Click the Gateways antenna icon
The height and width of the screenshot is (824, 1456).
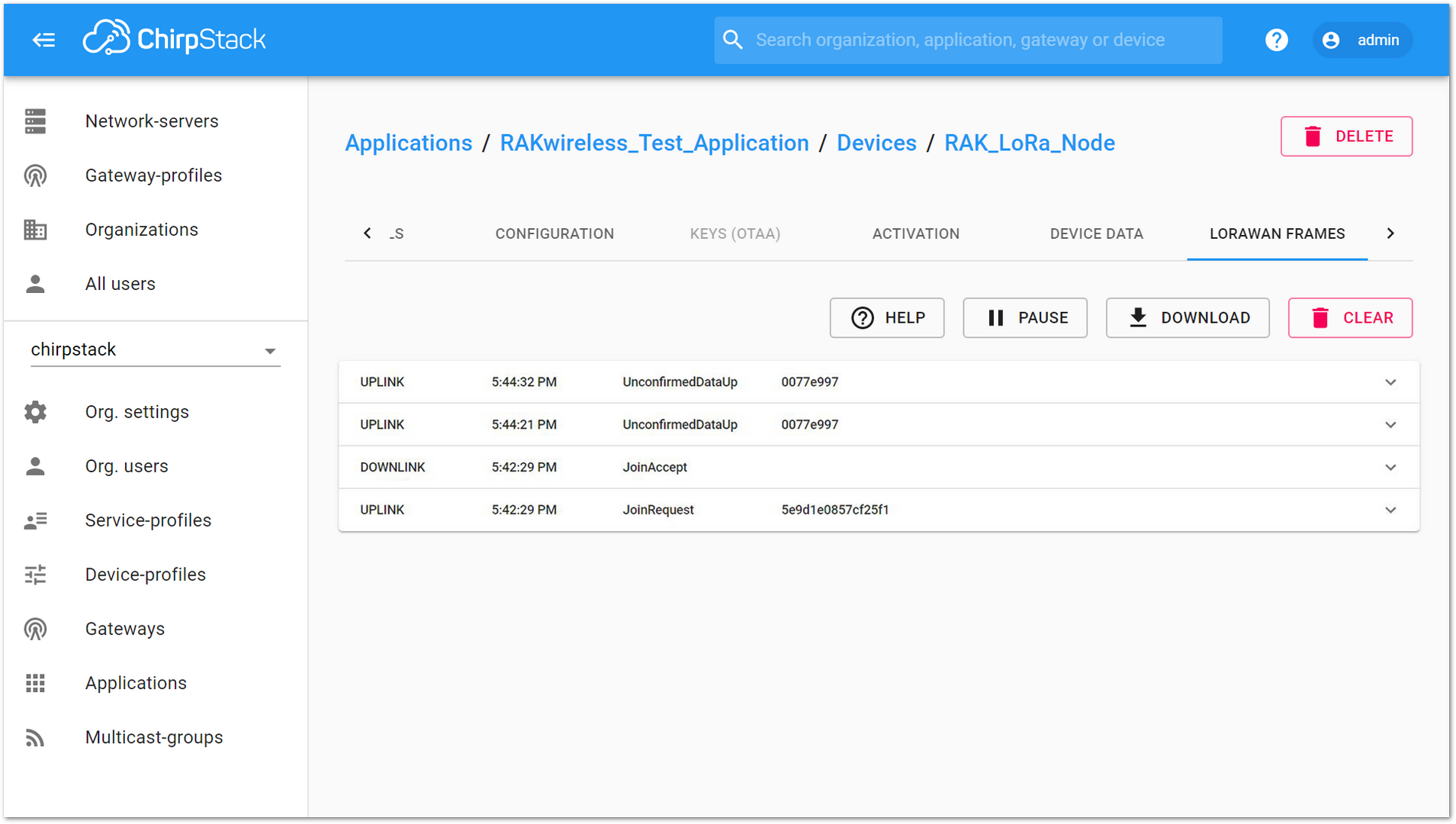click(x=35, y=629)
